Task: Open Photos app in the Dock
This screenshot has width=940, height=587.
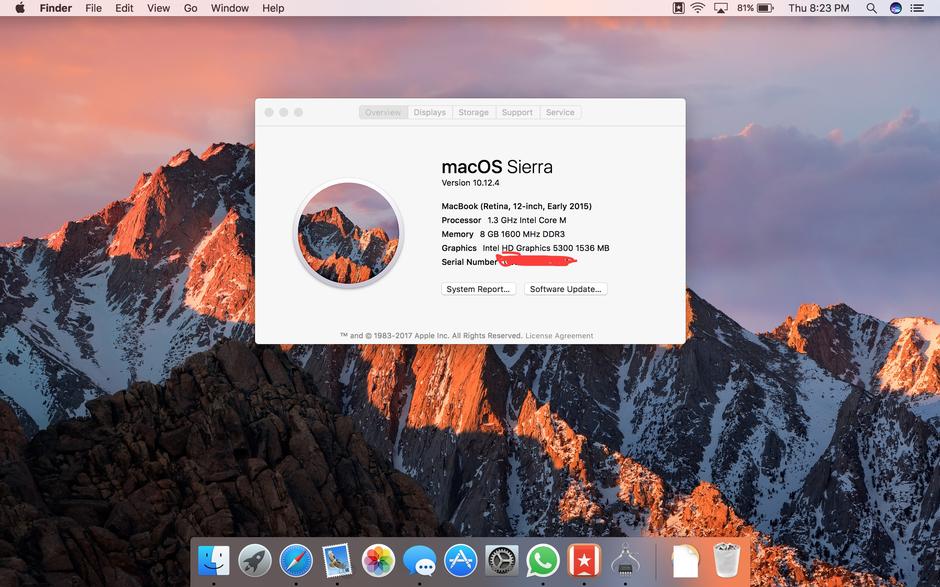Action: (378, 561)
